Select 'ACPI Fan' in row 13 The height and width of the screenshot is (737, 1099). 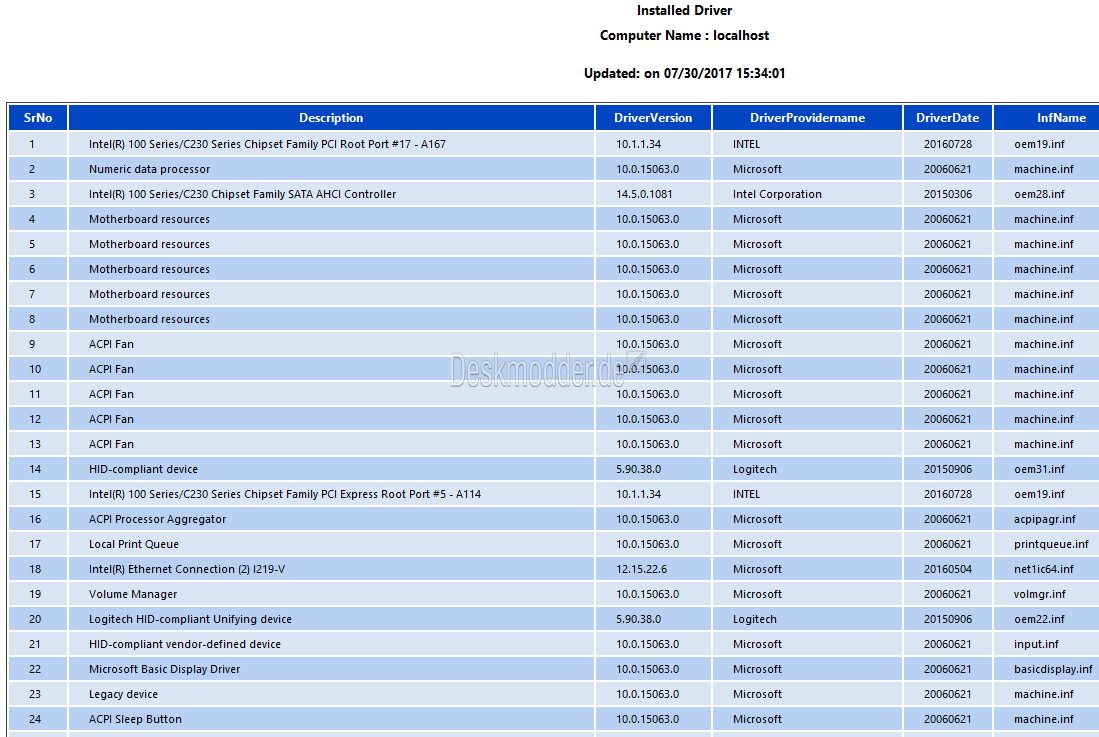pos(111,444)
